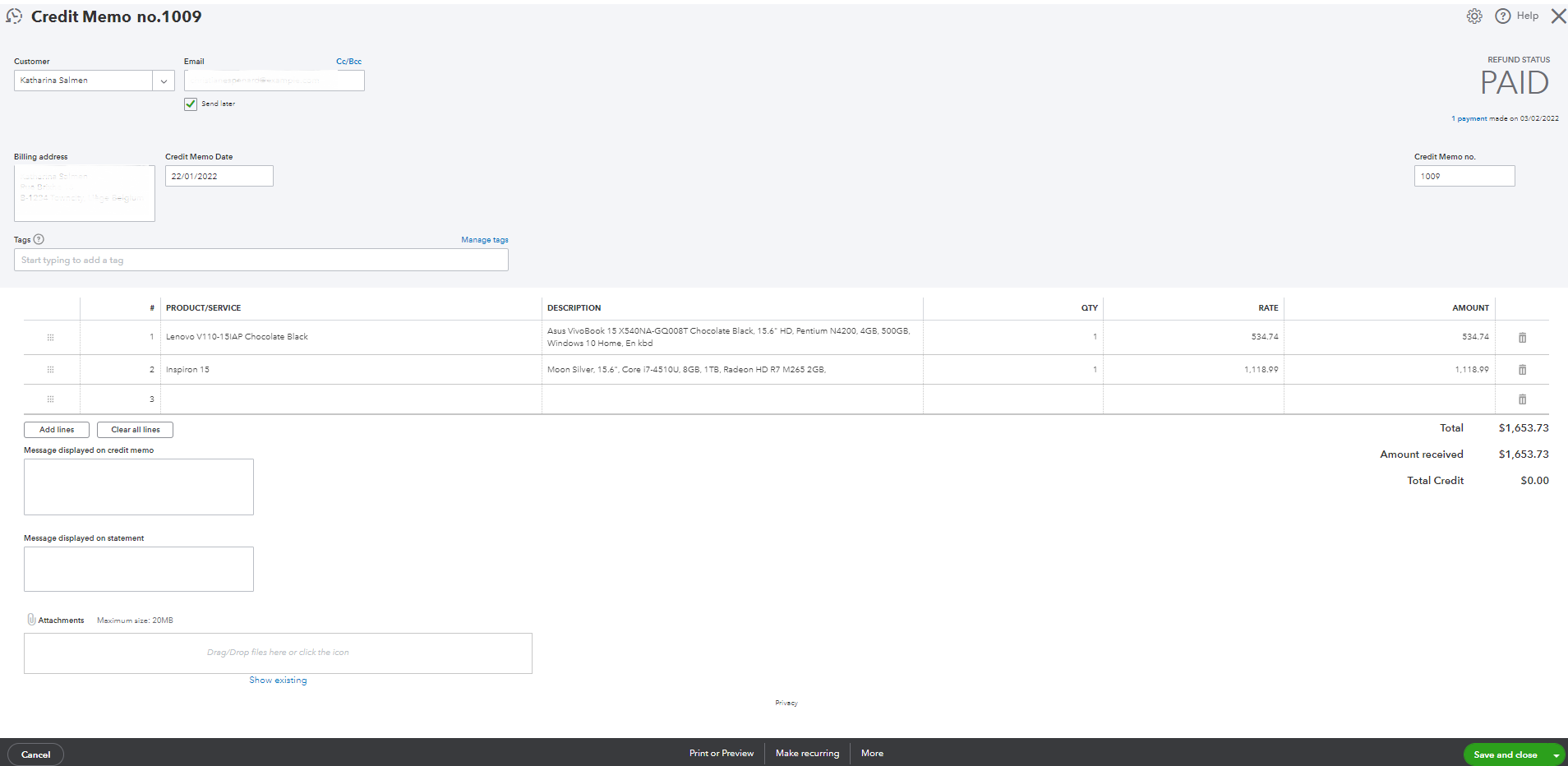This screenshot has height=766, width=1568.
Task: Click the attachments drag/drop area
Action: [278, 653]
